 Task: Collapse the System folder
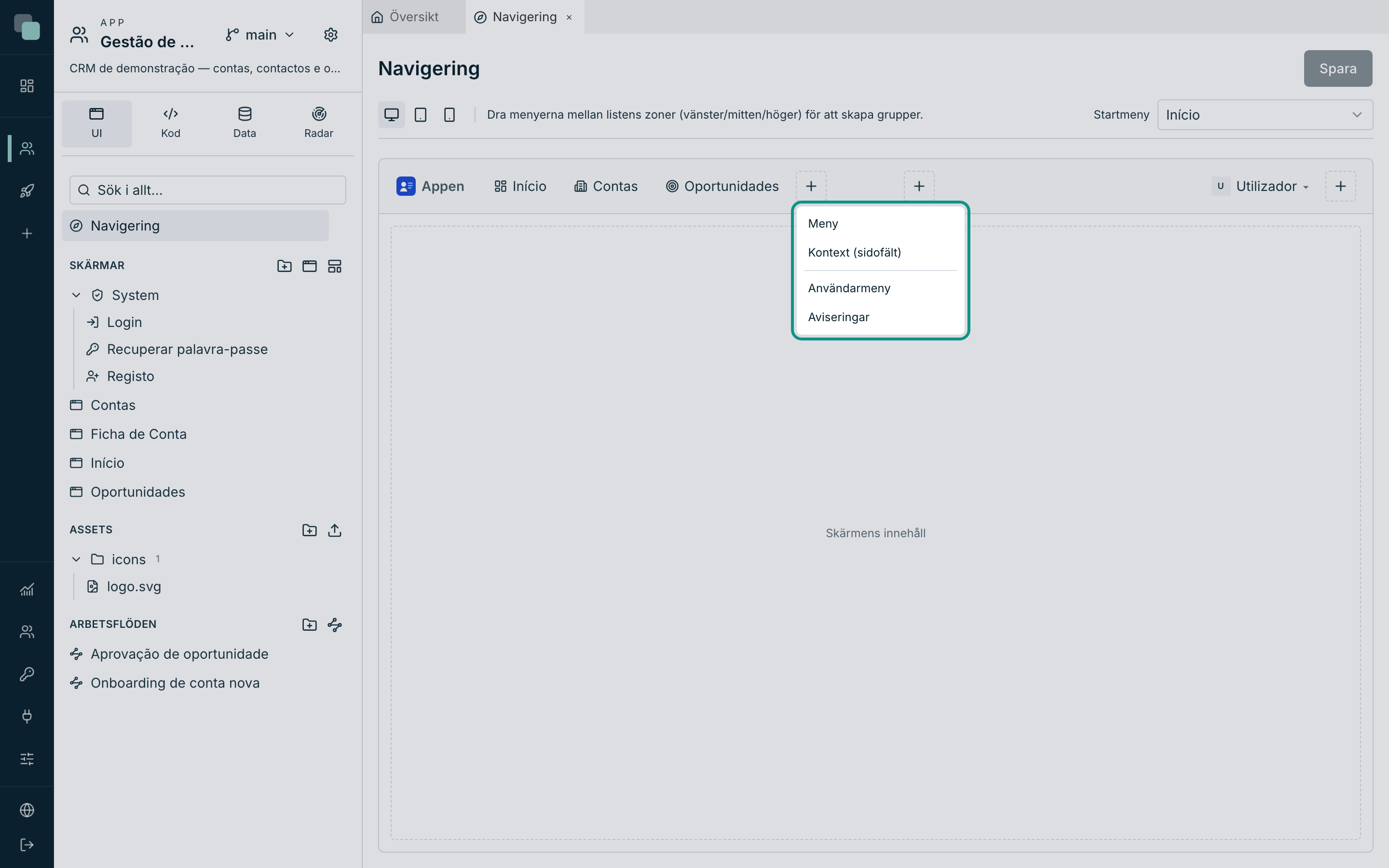point(76,295)
